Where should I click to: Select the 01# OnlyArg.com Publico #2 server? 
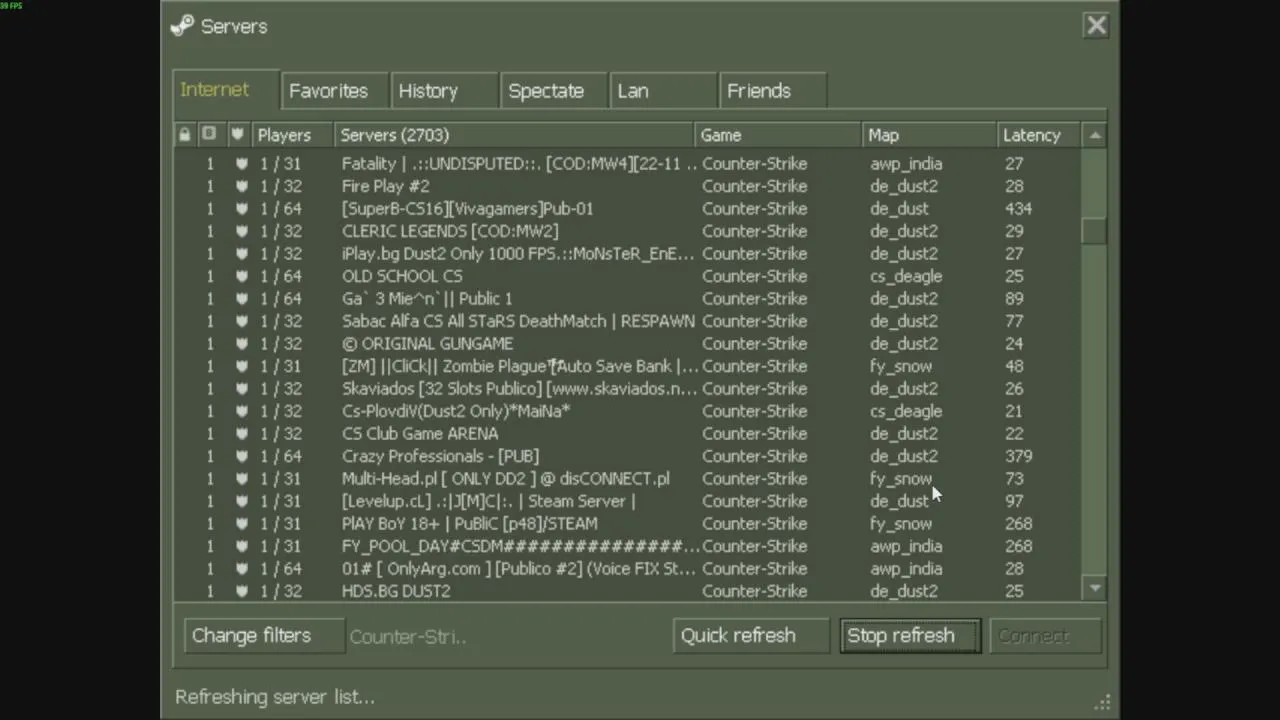click(628, 569)
